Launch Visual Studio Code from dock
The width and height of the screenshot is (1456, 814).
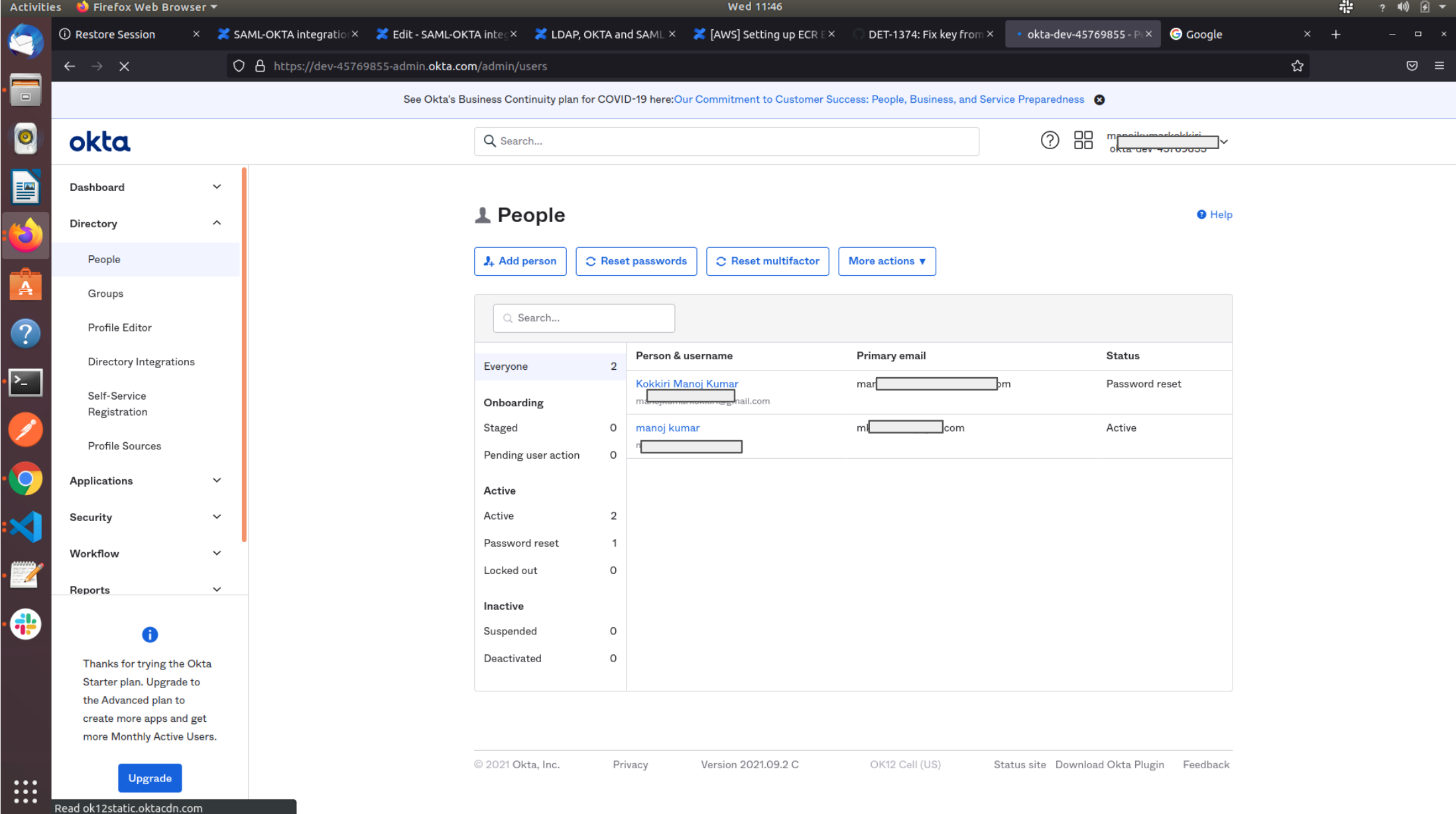(x=26, y=528)
